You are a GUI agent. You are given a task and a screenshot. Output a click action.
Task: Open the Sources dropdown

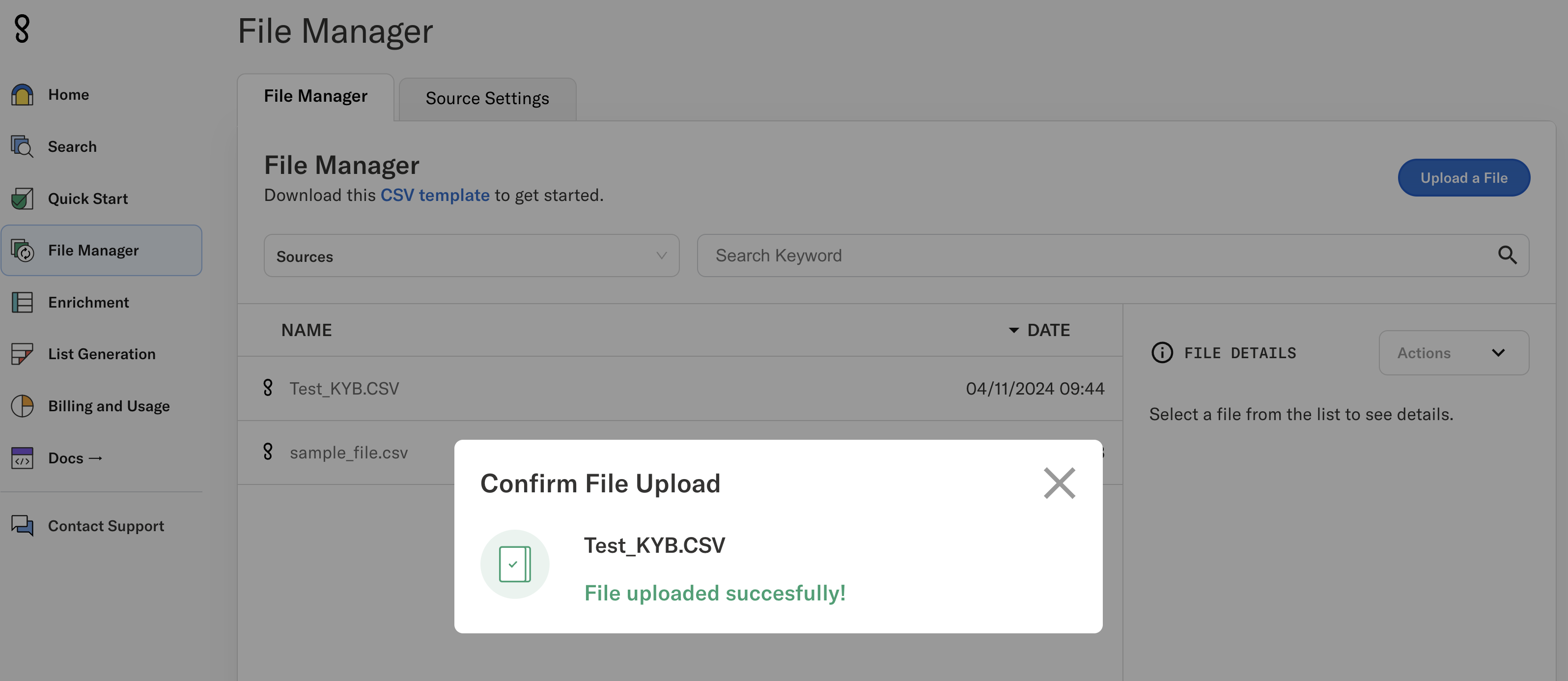[471, 255]
